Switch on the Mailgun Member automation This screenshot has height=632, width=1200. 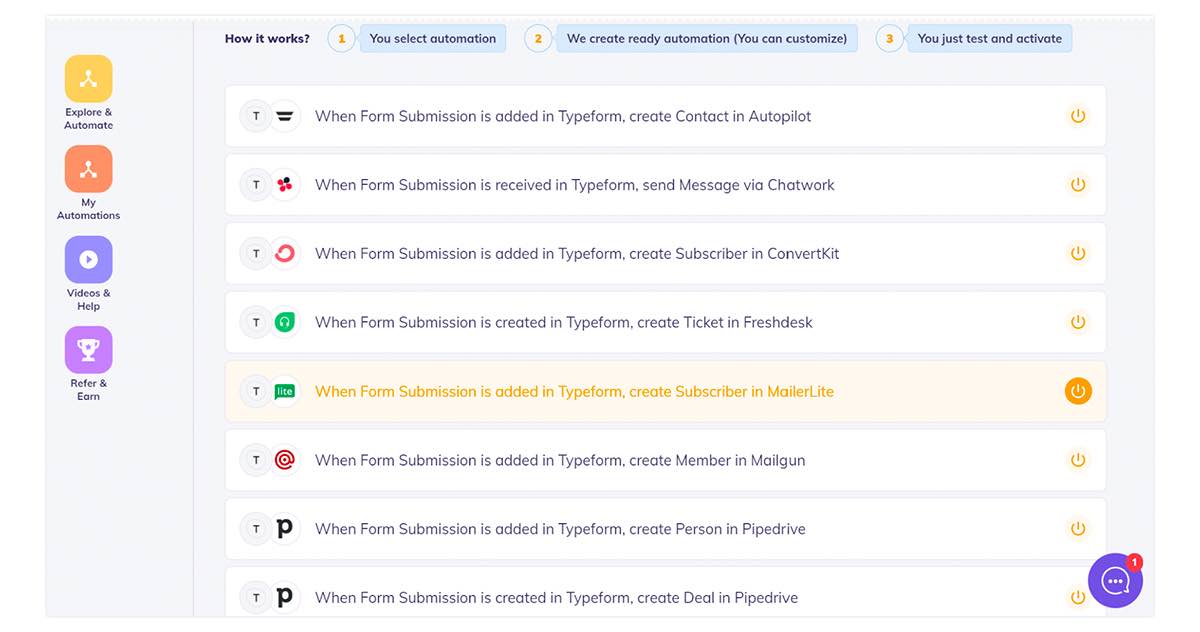tap(1077, 460)
